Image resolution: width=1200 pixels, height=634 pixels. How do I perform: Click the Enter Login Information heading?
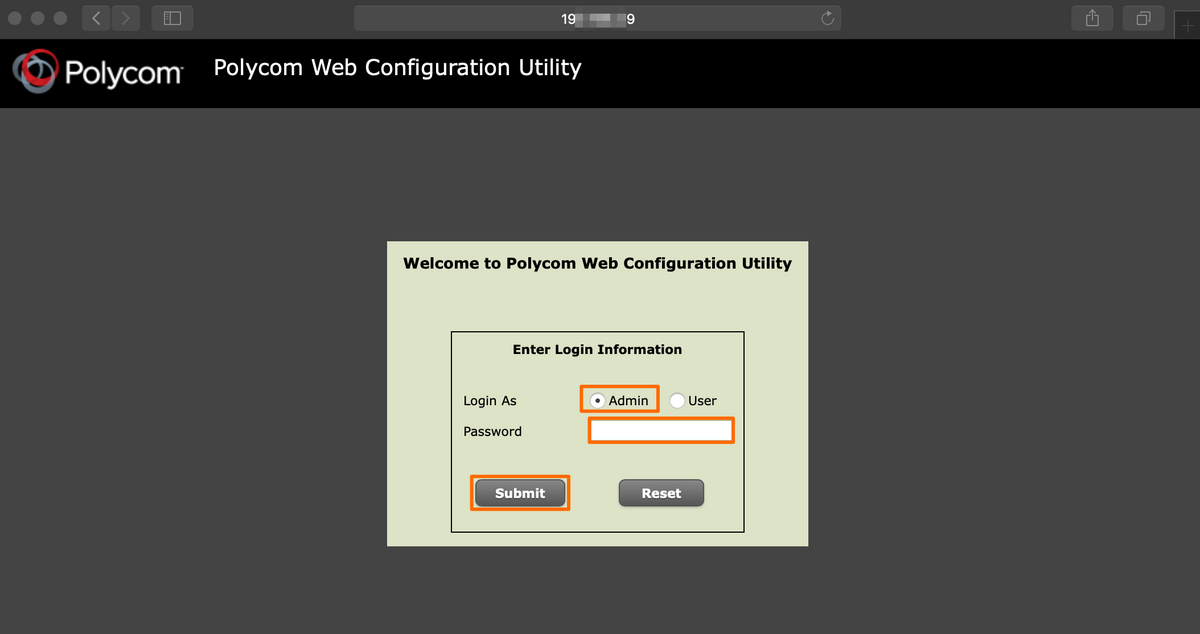click(597, 350)
